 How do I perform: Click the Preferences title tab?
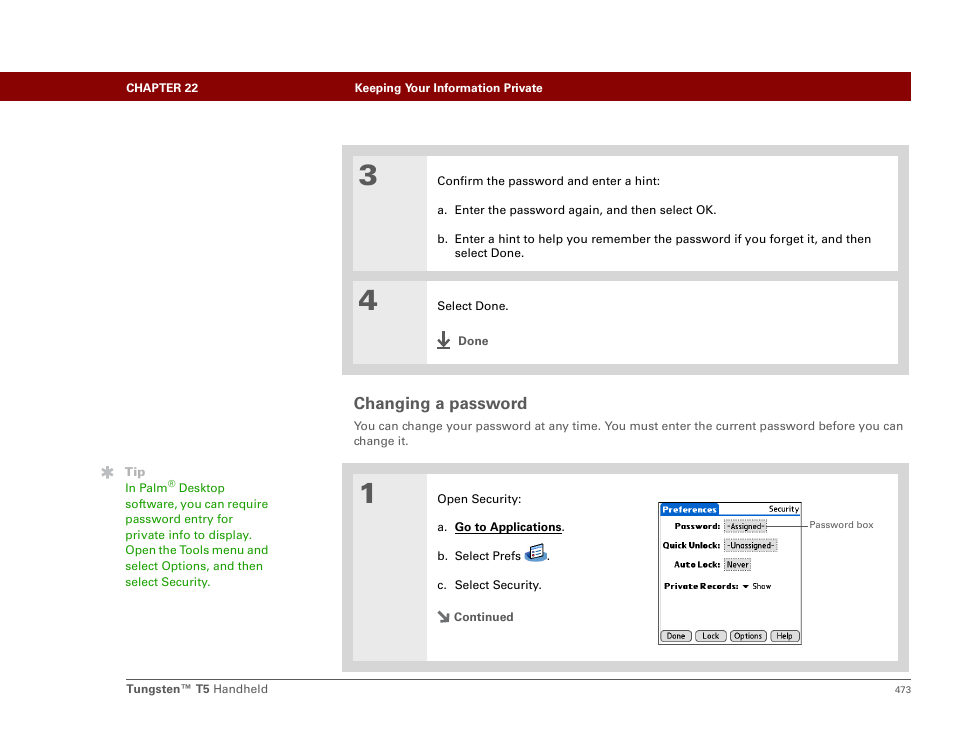689,509
